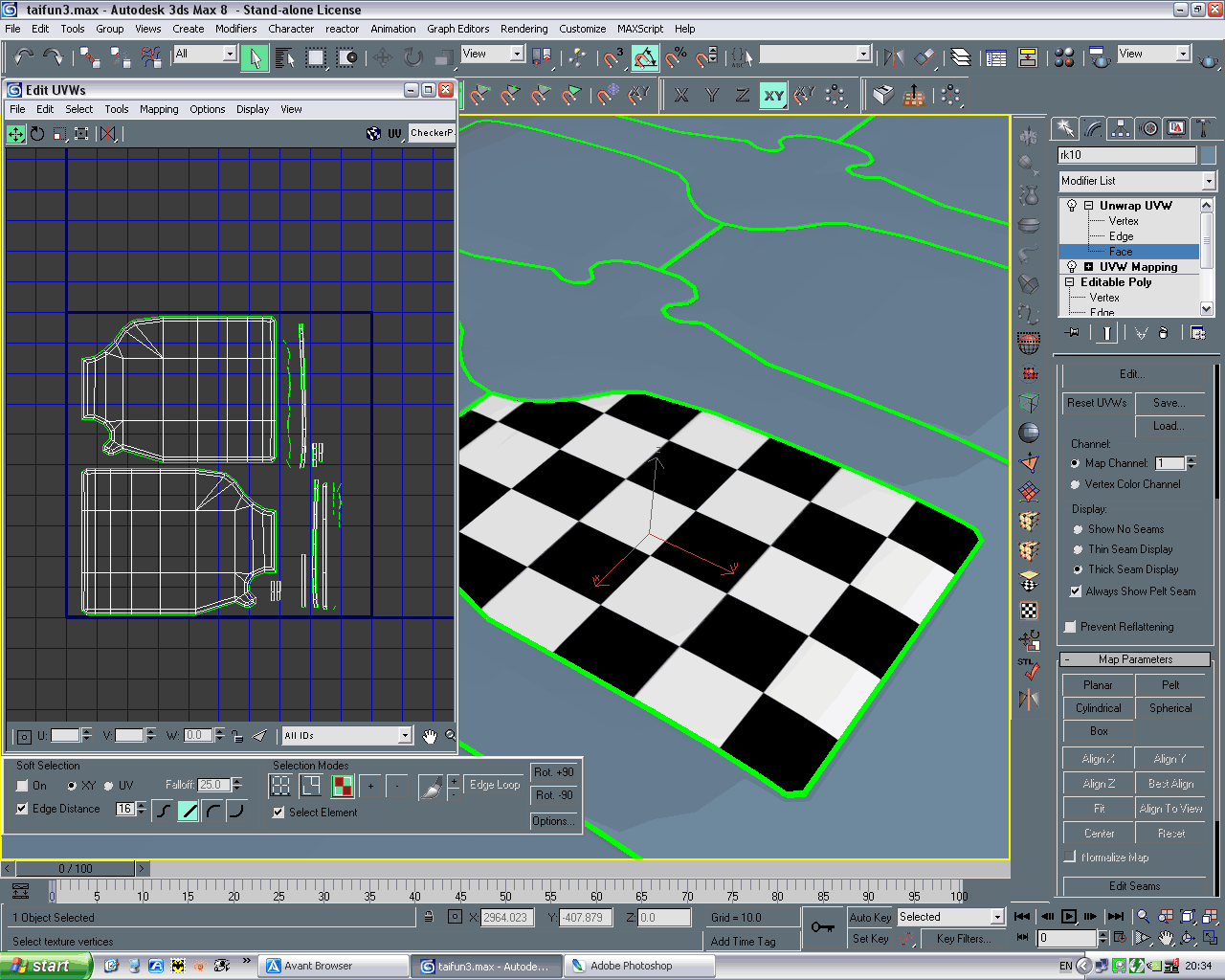Select Vertex Color Channel radio

tap(1075, 484)
